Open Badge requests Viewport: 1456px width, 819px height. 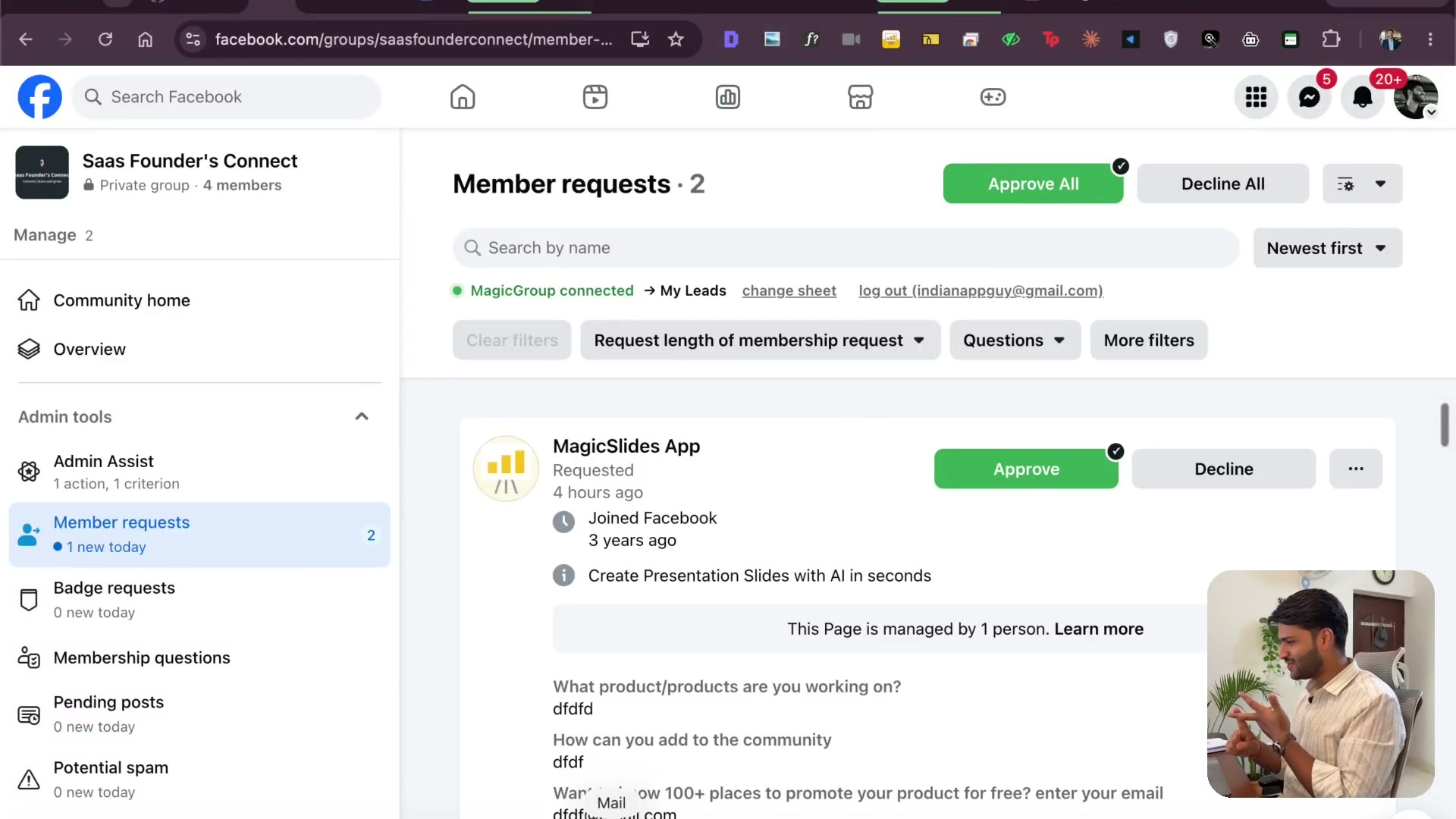(x=199, y=600)
